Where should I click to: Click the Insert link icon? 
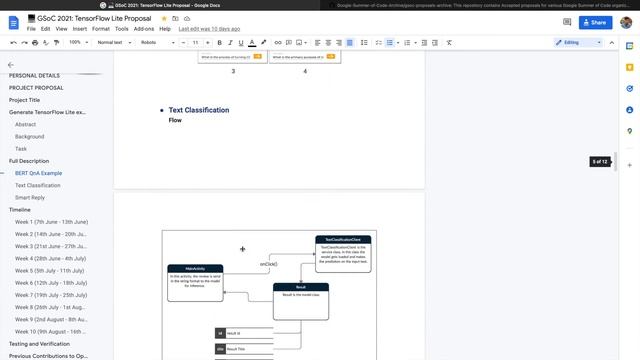click(278, 42)
